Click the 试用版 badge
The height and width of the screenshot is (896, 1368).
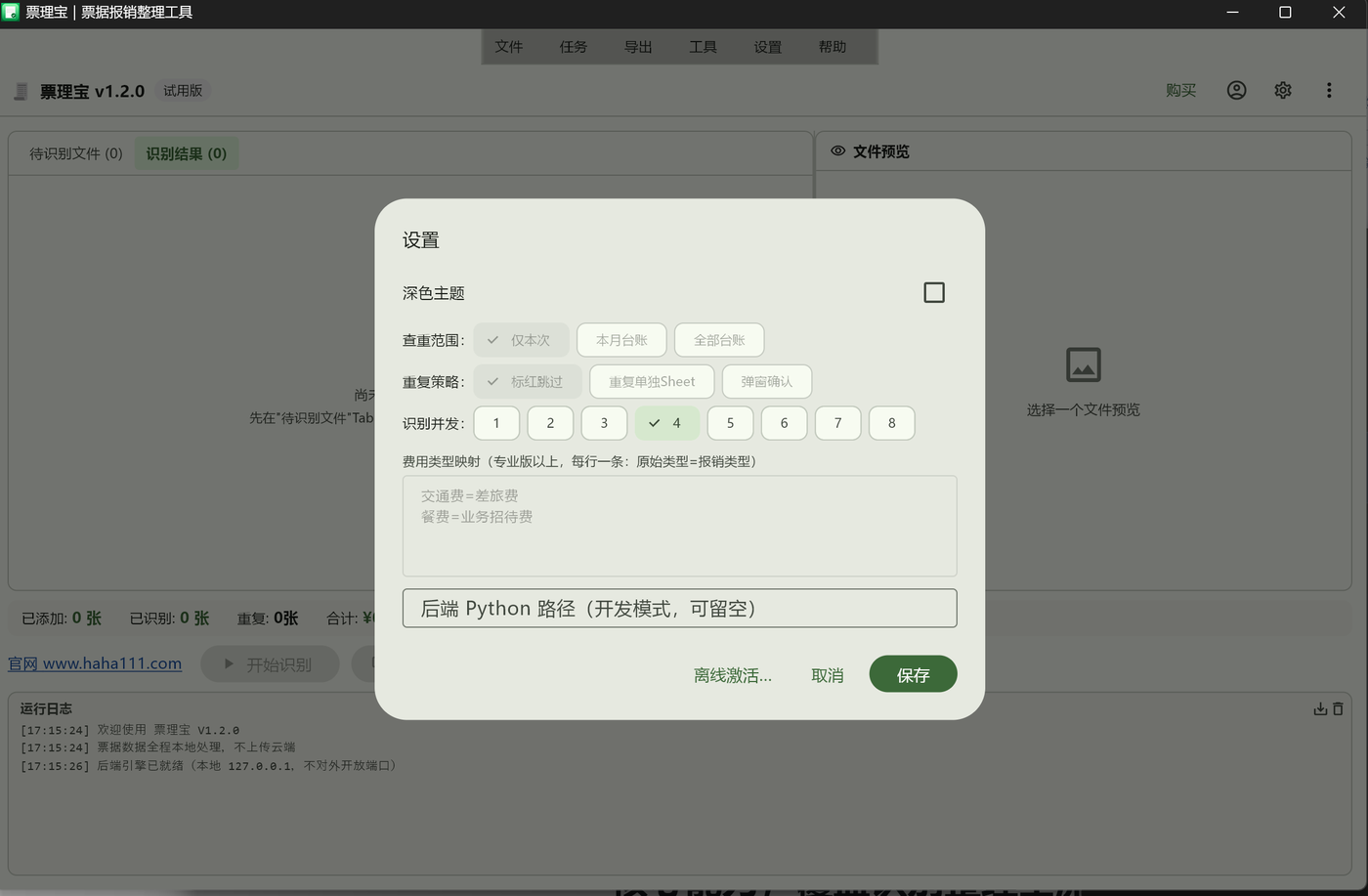pos(183,90)
